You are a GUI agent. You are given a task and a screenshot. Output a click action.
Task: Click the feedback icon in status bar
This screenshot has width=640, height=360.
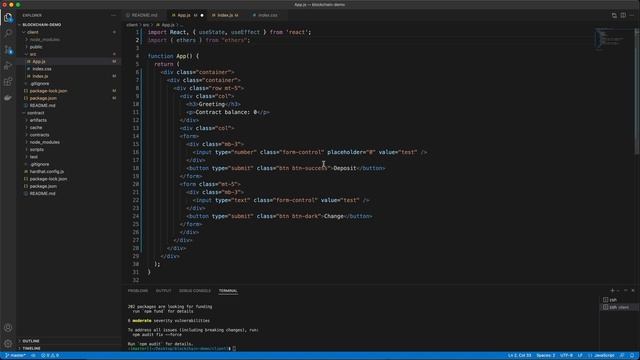point(622,356)
